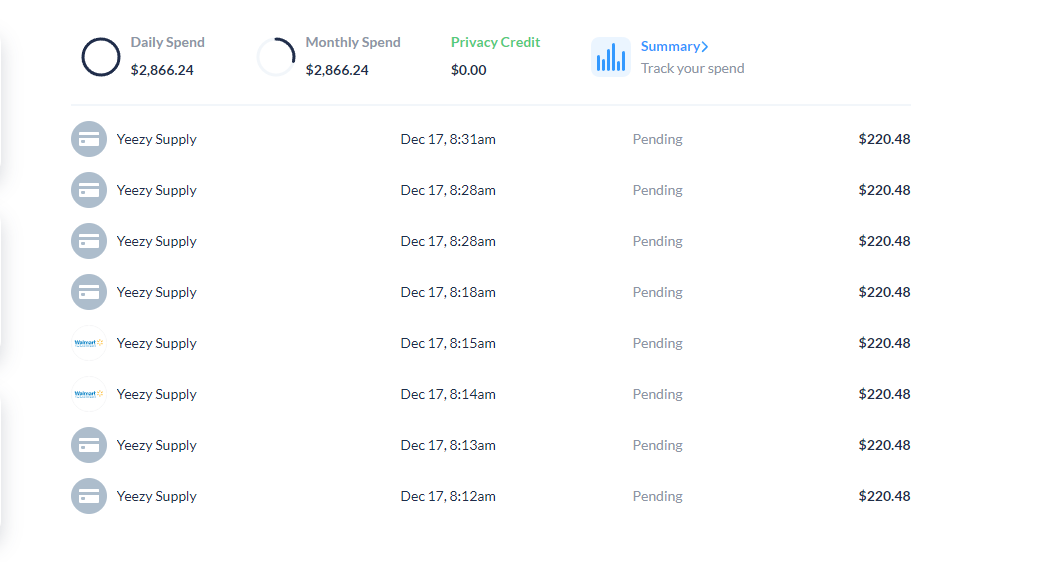Click the card icon for the 8:18am transaction
Image resolution: width=1039 pixels, height=562 pixels.
tap(89, 292)
